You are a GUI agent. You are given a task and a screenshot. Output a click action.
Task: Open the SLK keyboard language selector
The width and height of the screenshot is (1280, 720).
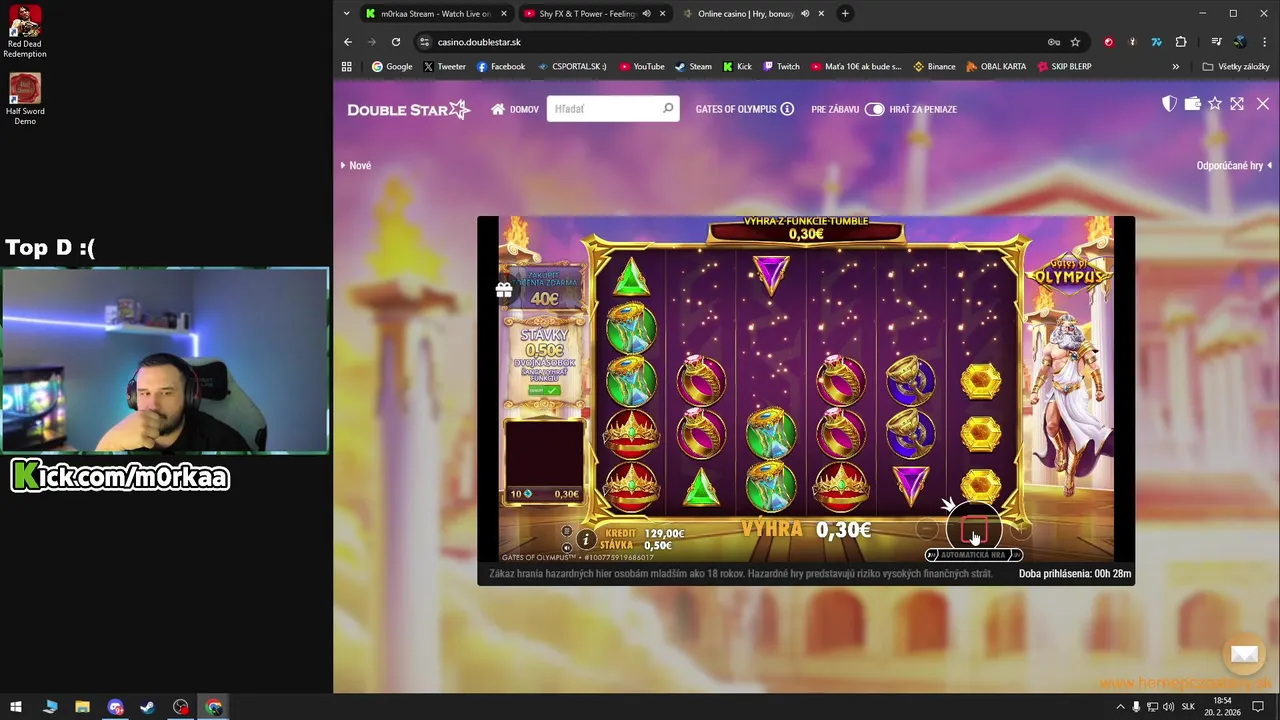(x=1188, y=707)
